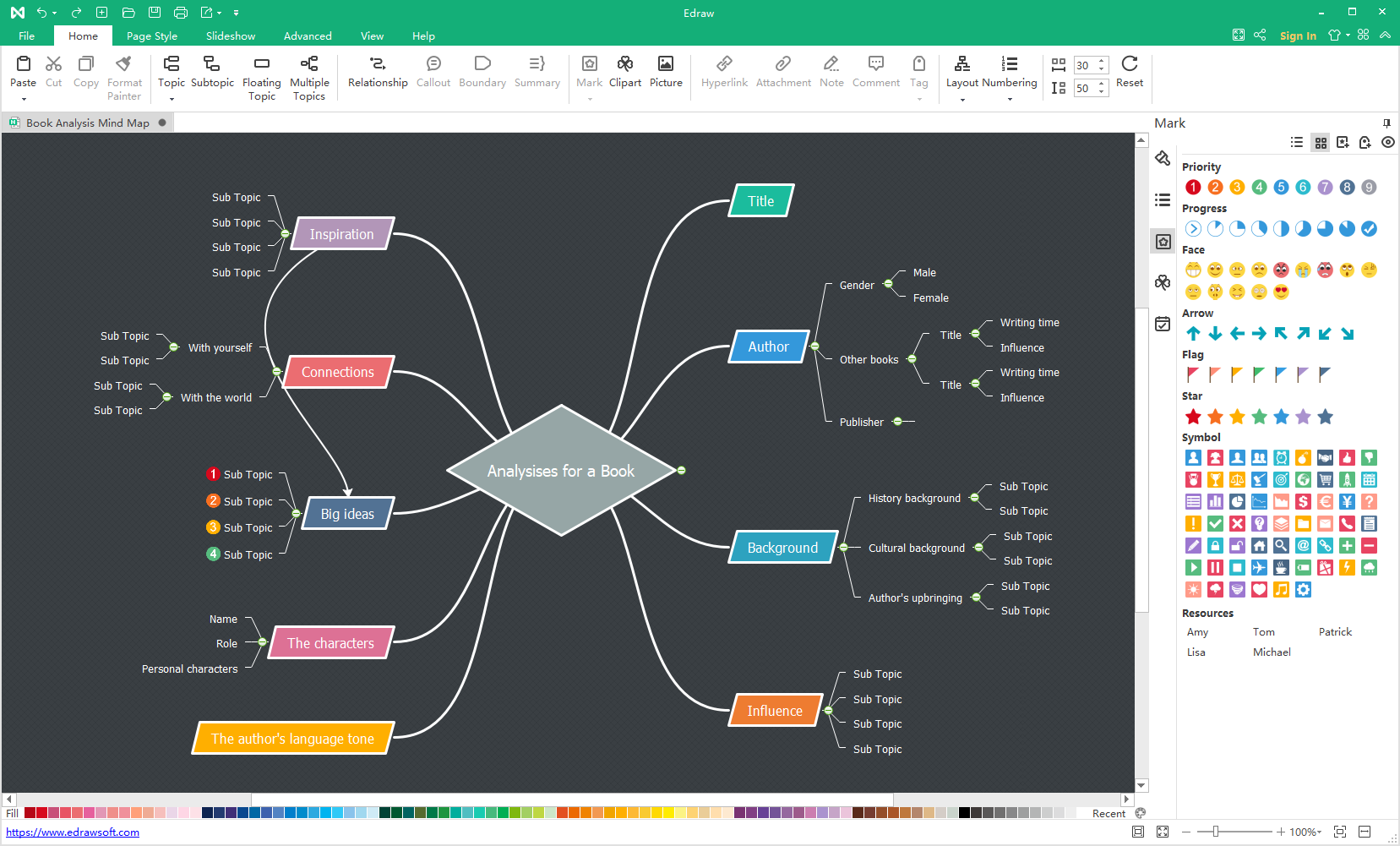Click the Subtopic icon
Image resolution: width=1400 pixels, height=846 pixels.
pyautogui.click(x=212, y=64)
